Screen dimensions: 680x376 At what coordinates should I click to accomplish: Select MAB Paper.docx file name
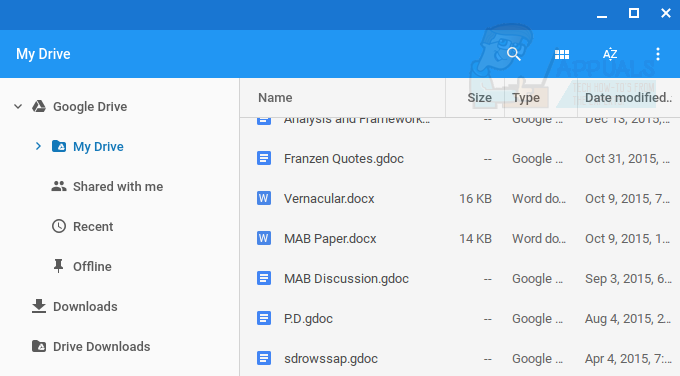point(330,239)
